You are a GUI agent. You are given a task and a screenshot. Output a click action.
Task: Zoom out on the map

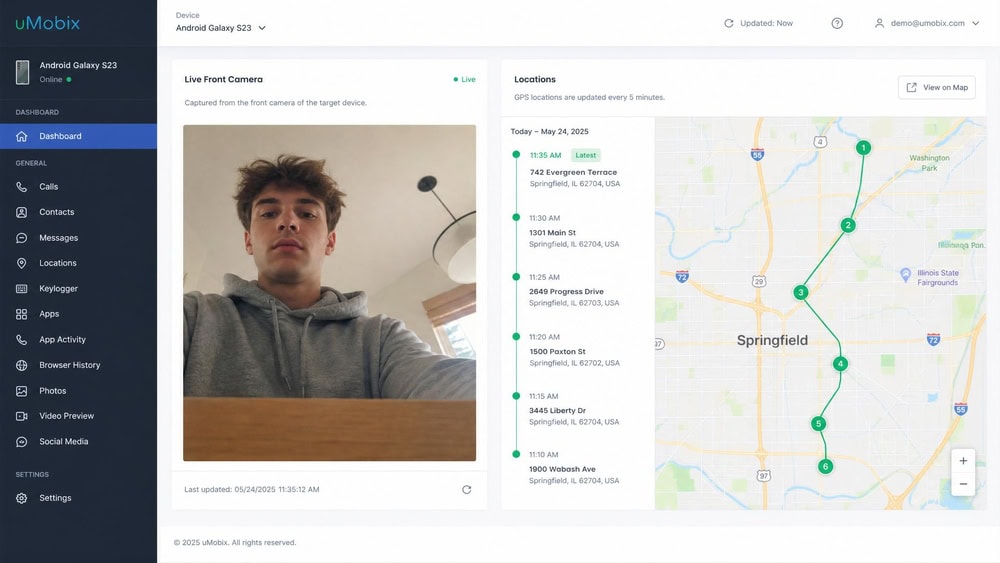(x=963, y=484)
